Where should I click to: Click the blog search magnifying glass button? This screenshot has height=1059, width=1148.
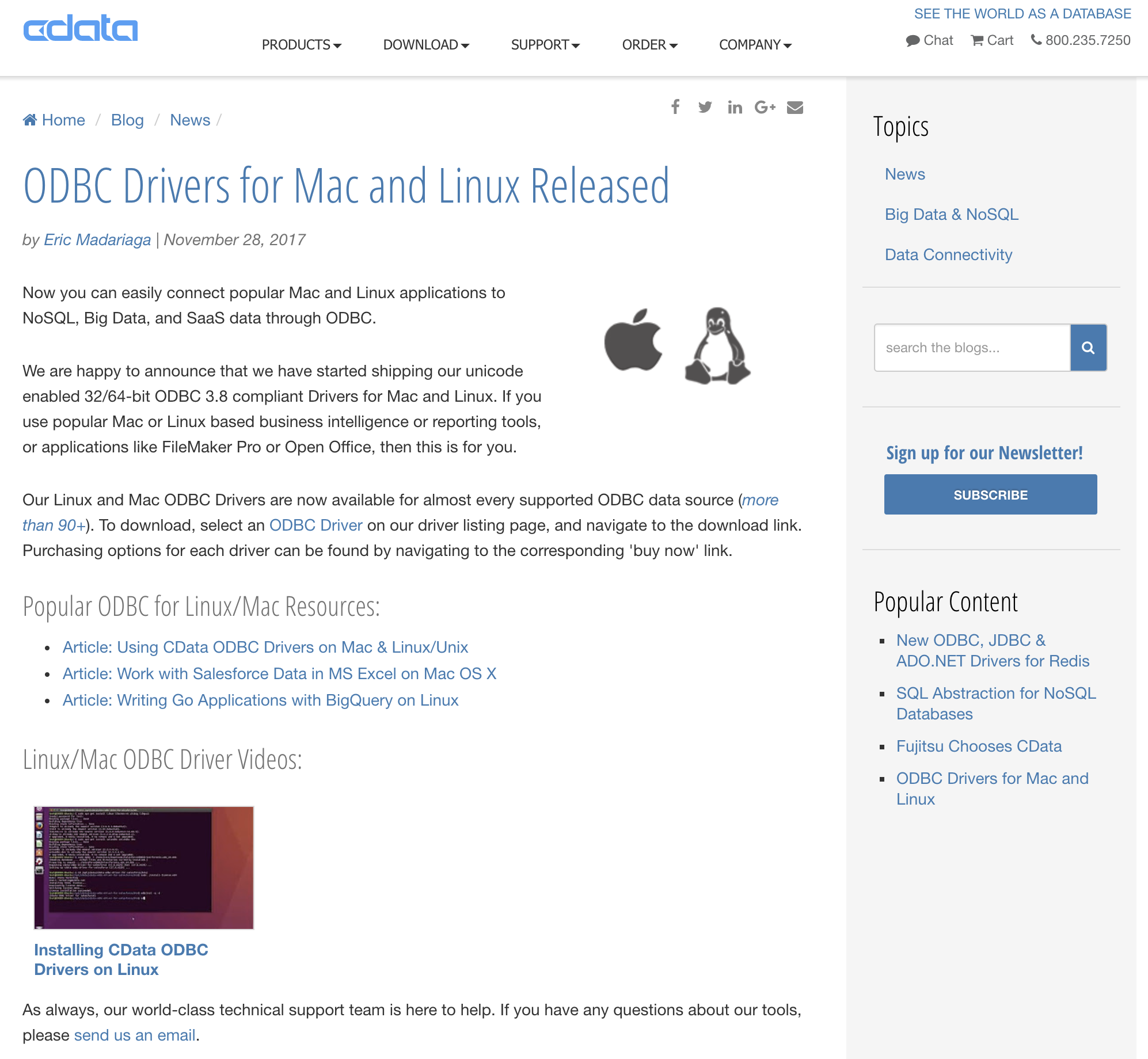1088,348
